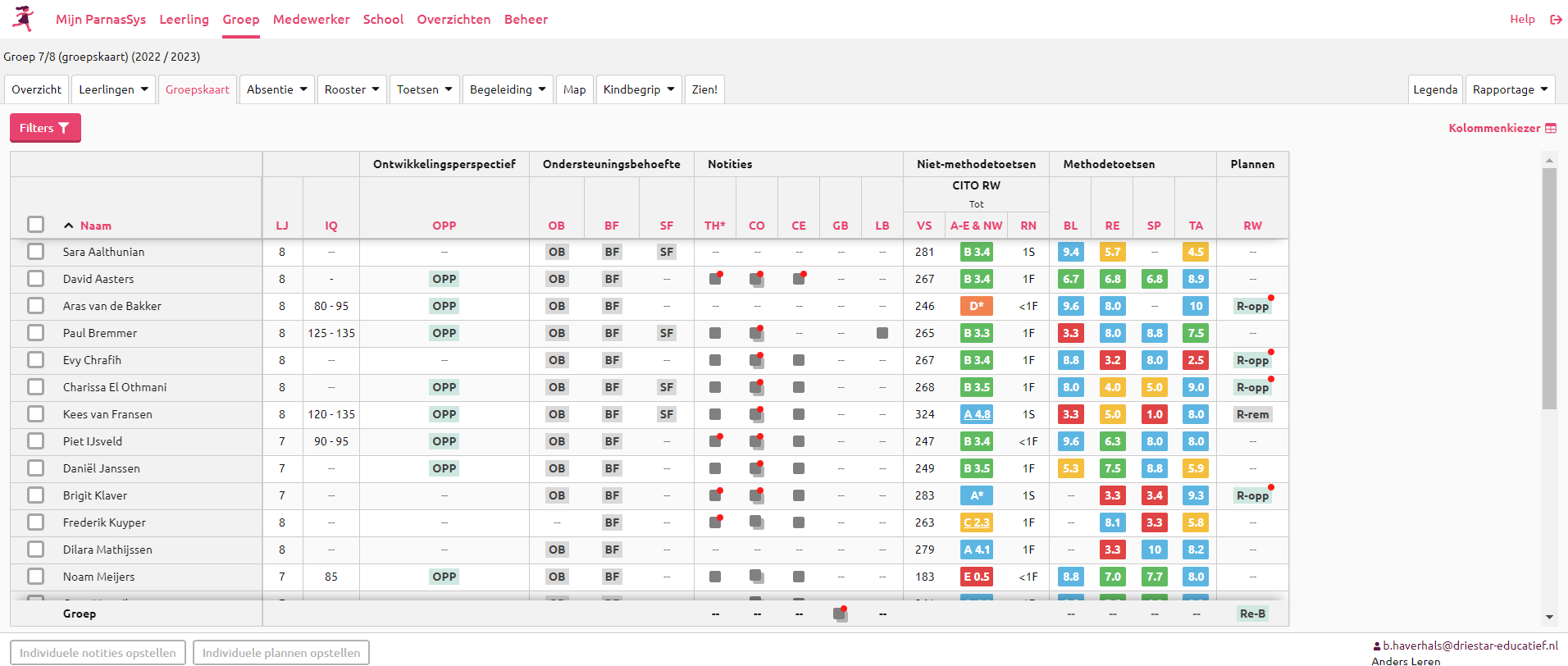1568x666 pixels.
Task: Select the checkbox for Kees van Fransen
Action: pos(35,413)
